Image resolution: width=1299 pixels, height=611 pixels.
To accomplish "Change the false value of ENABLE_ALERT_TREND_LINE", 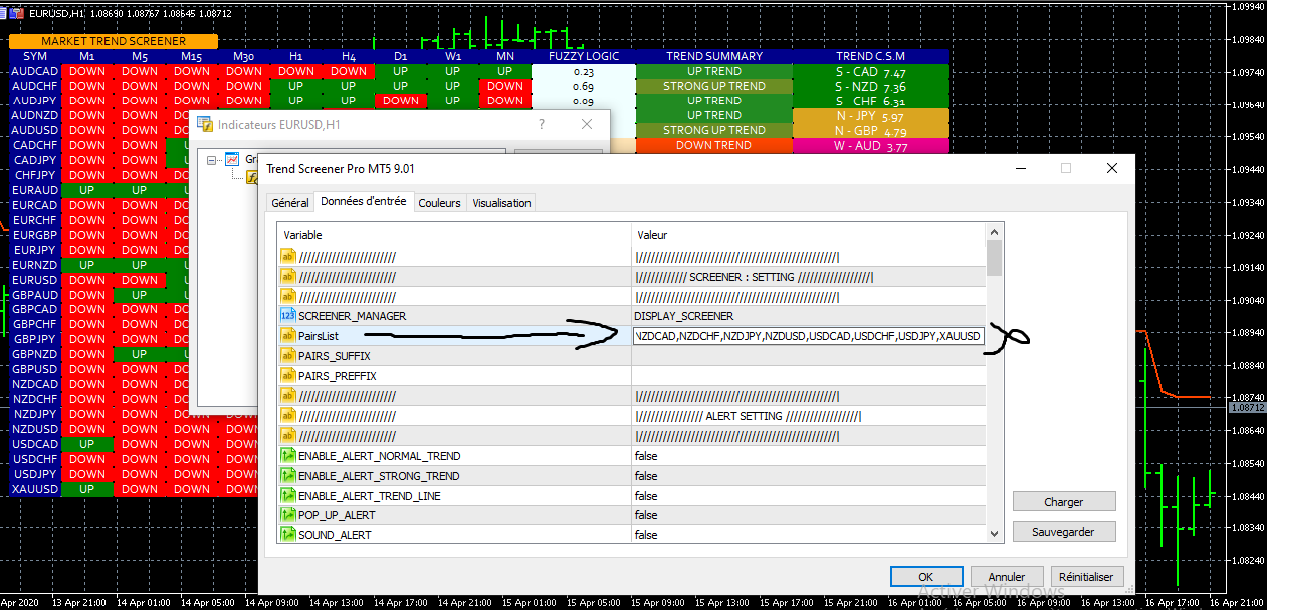I will [808, 496].
